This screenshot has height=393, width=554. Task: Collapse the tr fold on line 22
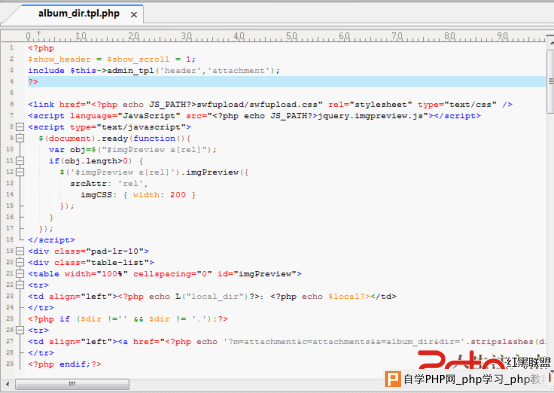pos(20,285)
